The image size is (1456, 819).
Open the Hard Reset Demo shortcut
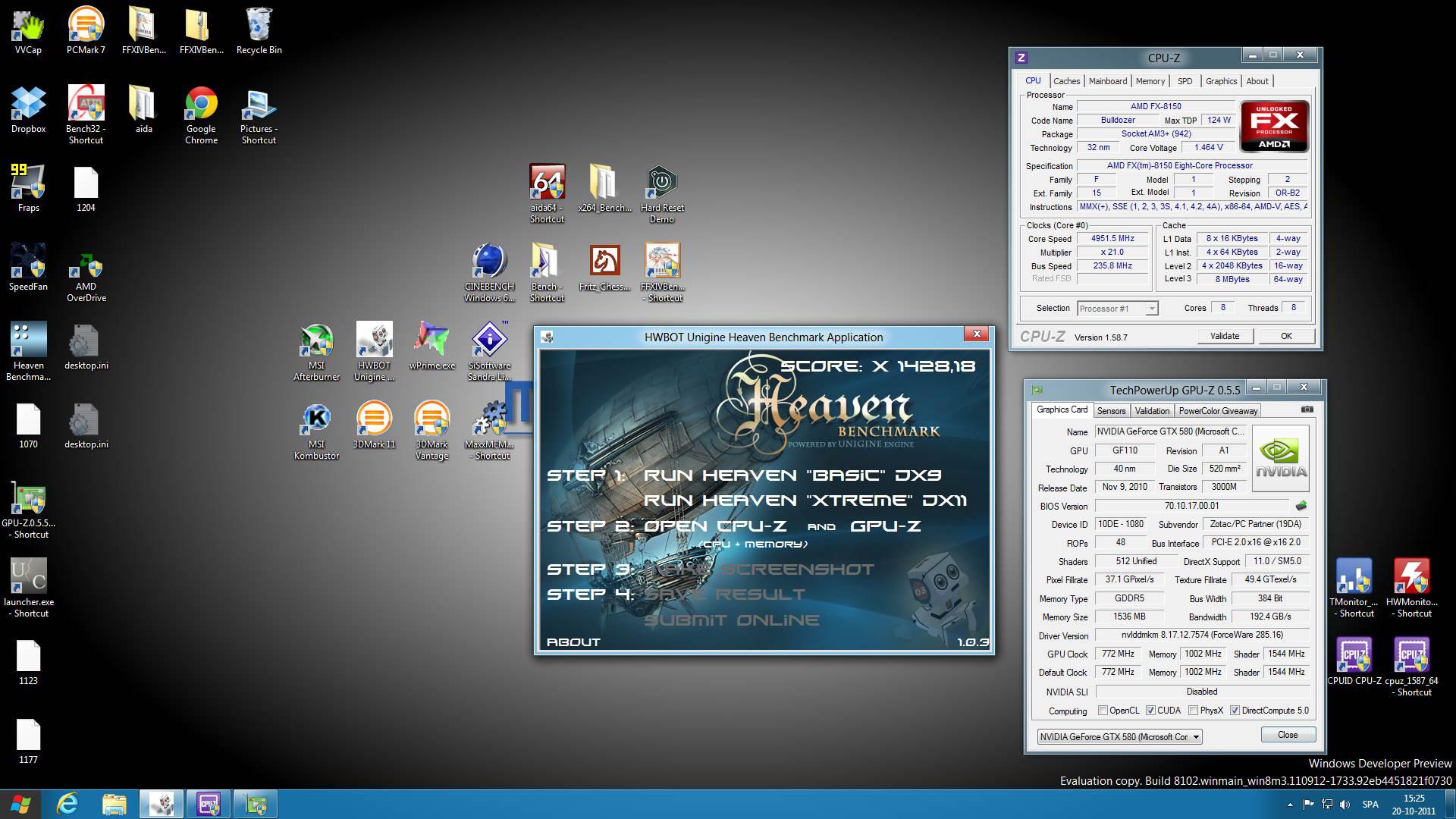[662, 194]
